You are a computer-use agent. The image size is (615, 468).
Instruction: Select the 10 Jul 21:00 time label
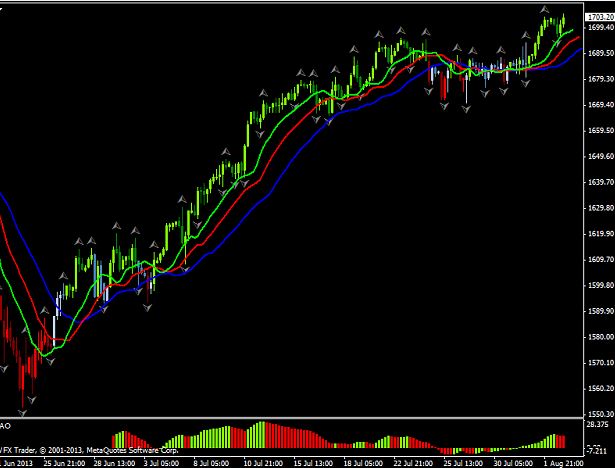264,463
